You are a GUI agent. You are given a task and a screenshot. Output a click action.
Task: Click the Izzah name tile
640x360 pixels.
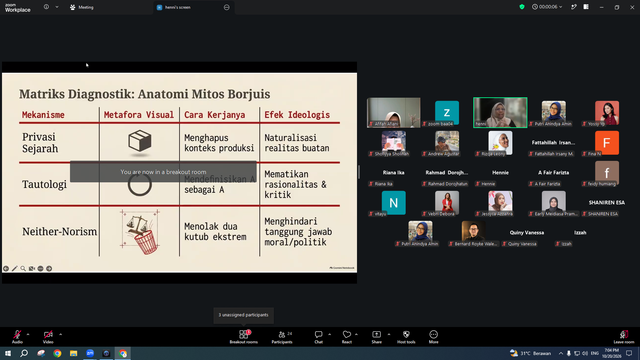[580, 233]
